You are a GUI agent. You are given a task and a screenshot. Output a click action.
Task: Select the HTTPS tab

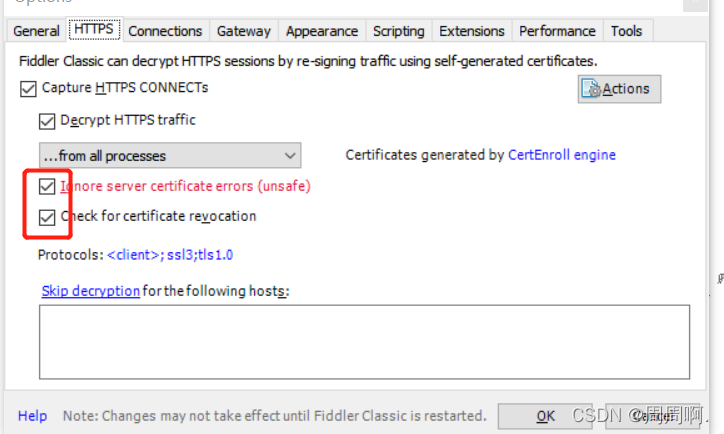pos(93,30)
